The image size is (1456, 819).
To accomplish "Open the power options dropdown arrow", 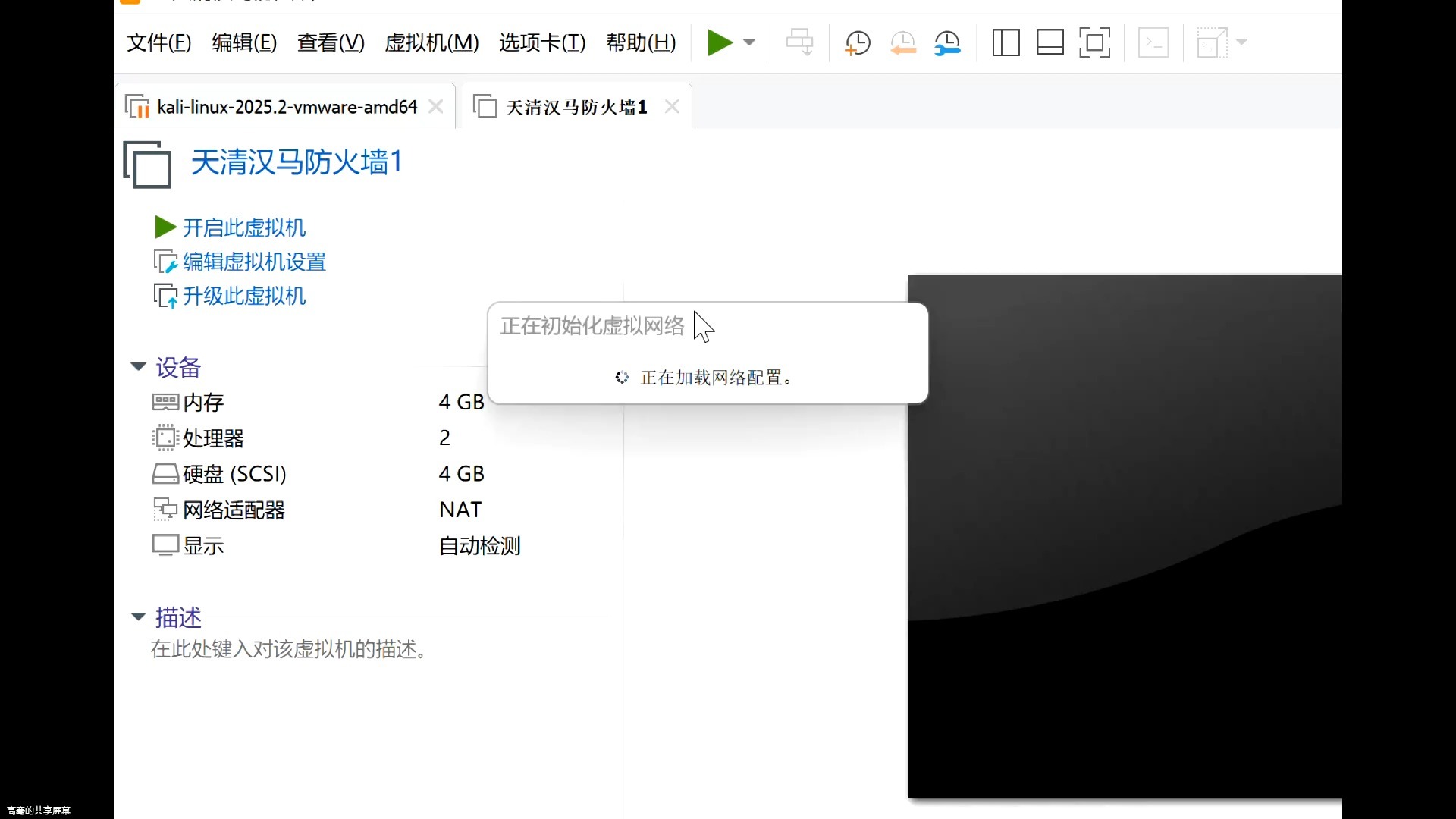I will tap(749, 42).
